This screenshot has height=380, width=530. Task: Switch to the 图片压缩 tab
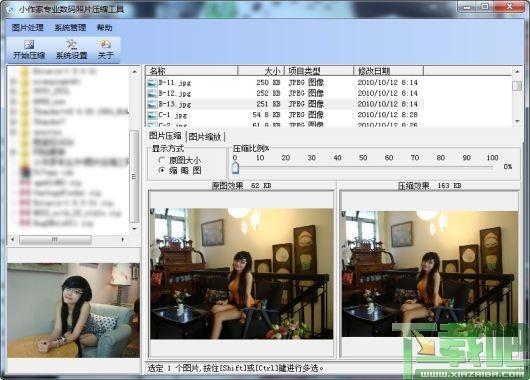pyautogui.click(x=165, y=136)
